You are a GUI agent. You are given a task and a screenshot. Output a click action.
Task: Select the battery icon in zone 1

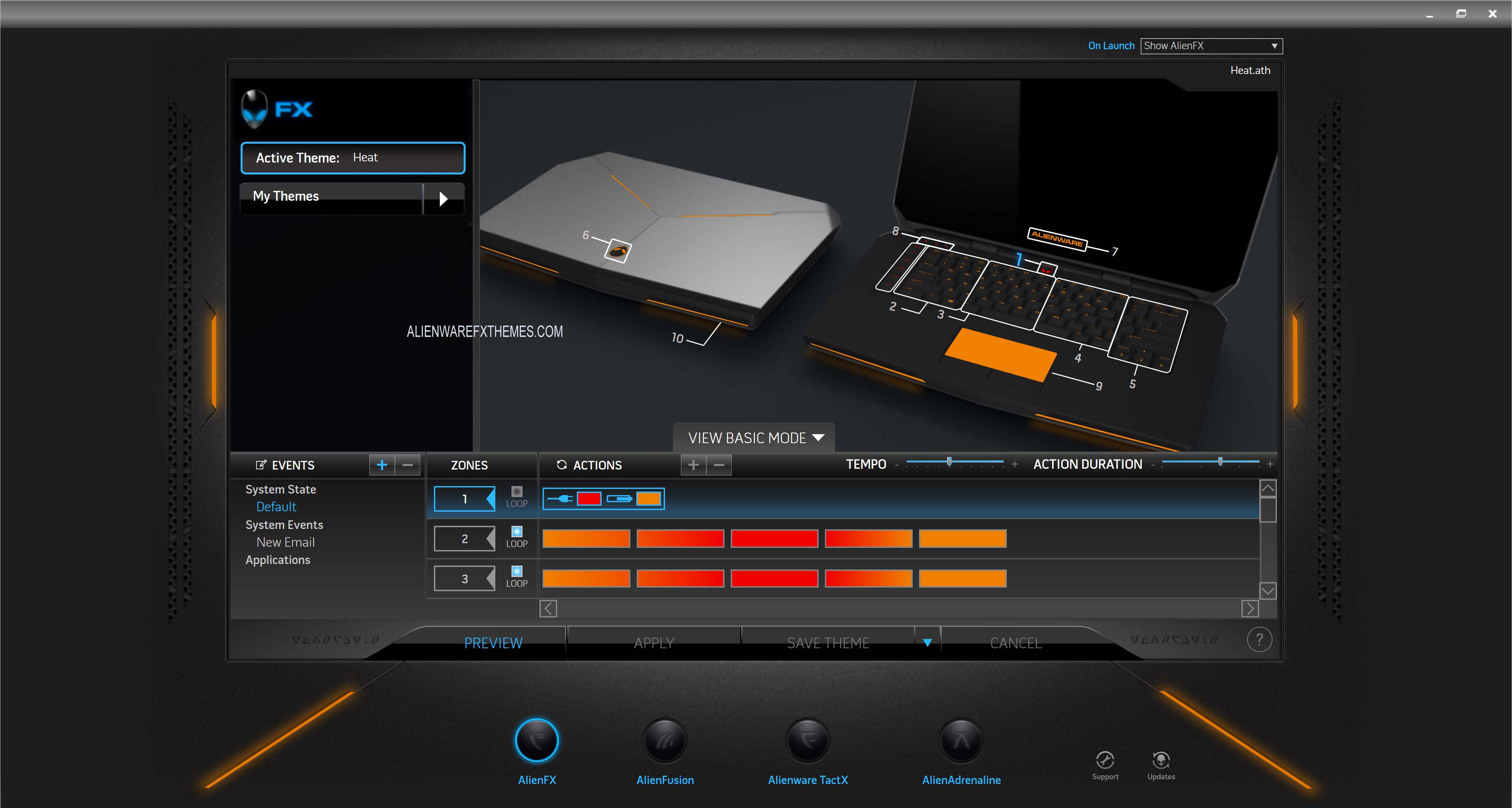coord(619,499)
